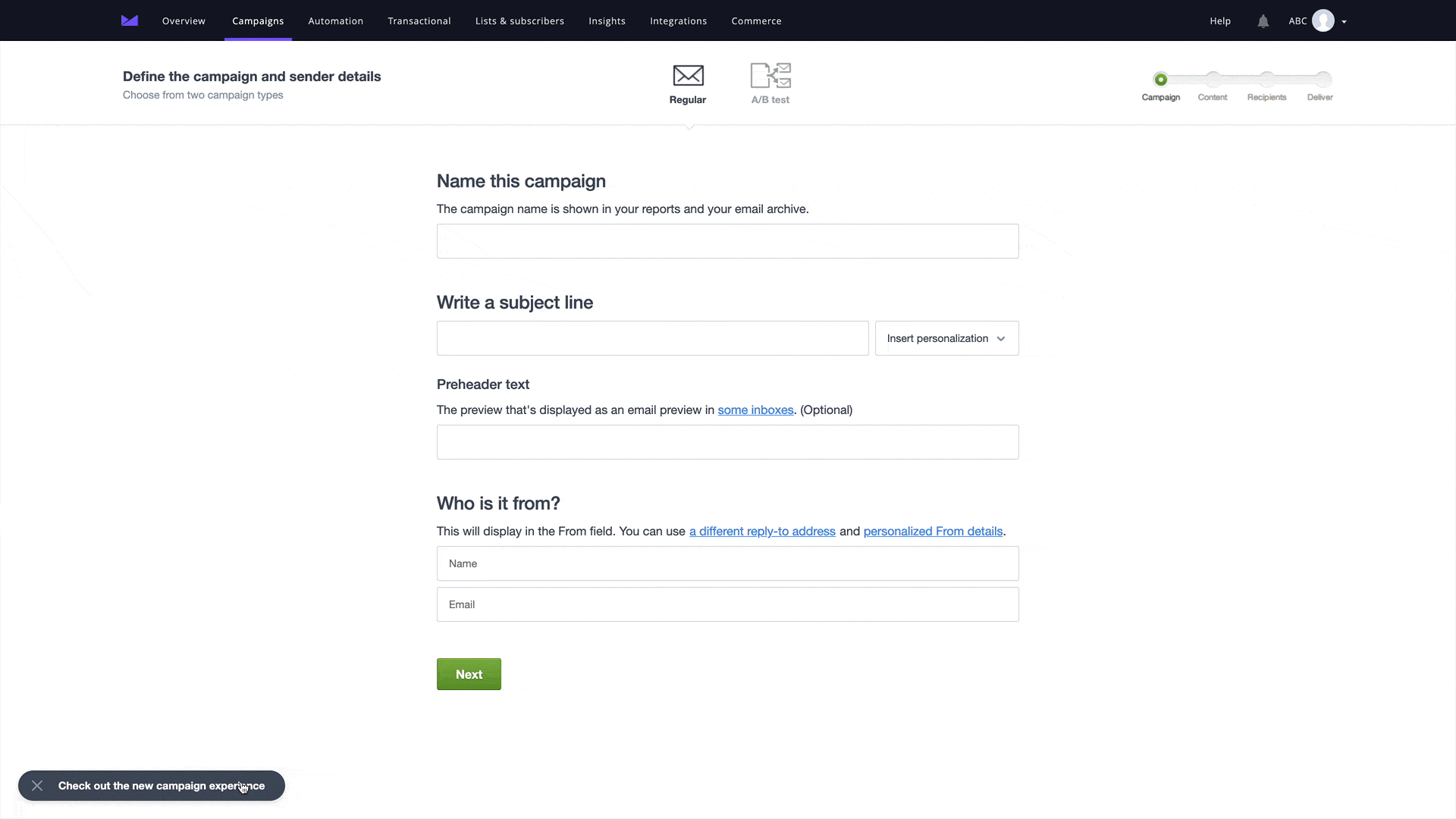
Task: Go to Integrations
Action: click(x=678, y=20)
